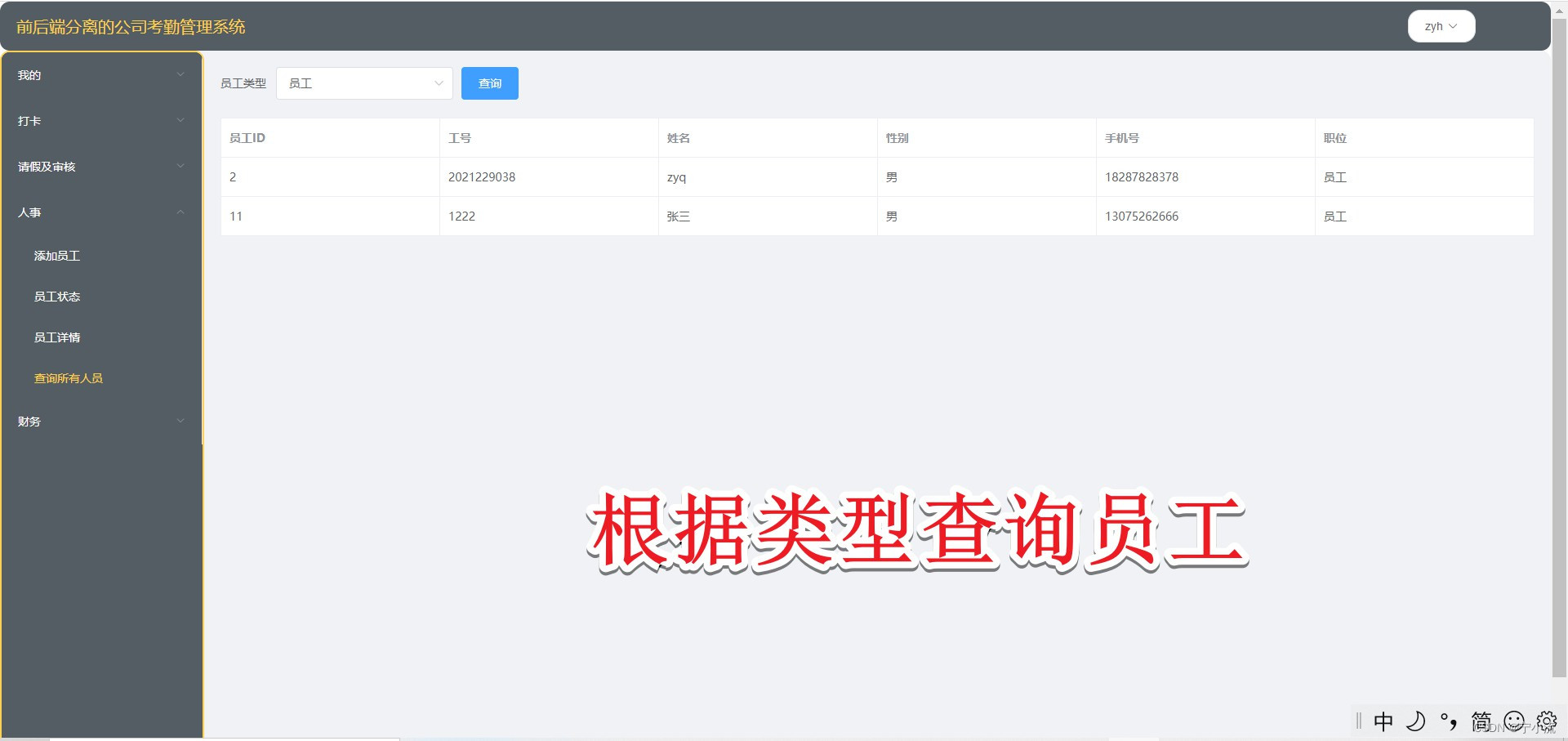Click the 姓名 column header
This screenshot has height=741, width=1568.
(768, 138)
